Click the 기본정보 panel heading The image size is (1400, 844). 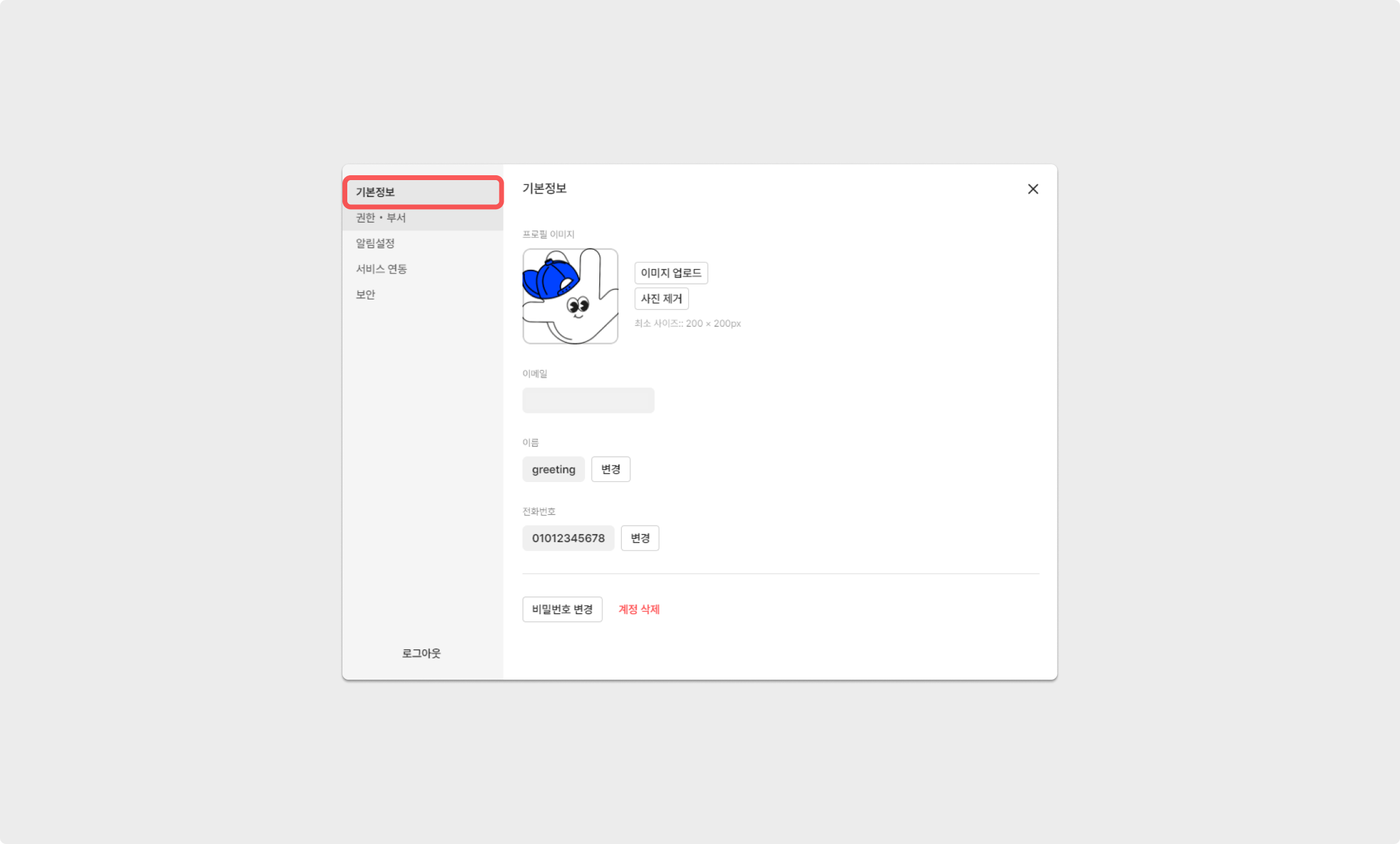coord(544,189)
